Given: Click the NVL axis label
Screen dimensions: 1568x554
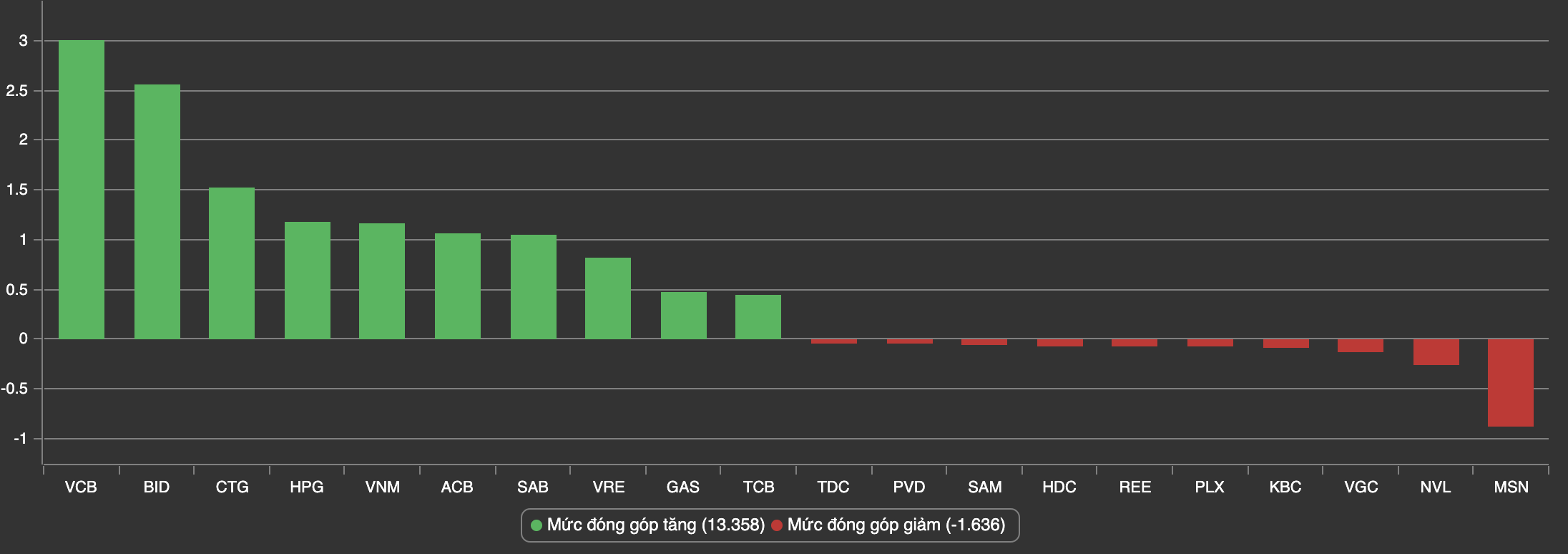Looking at the screenshot, I should pyautogui.click(x=1436, y=487).
